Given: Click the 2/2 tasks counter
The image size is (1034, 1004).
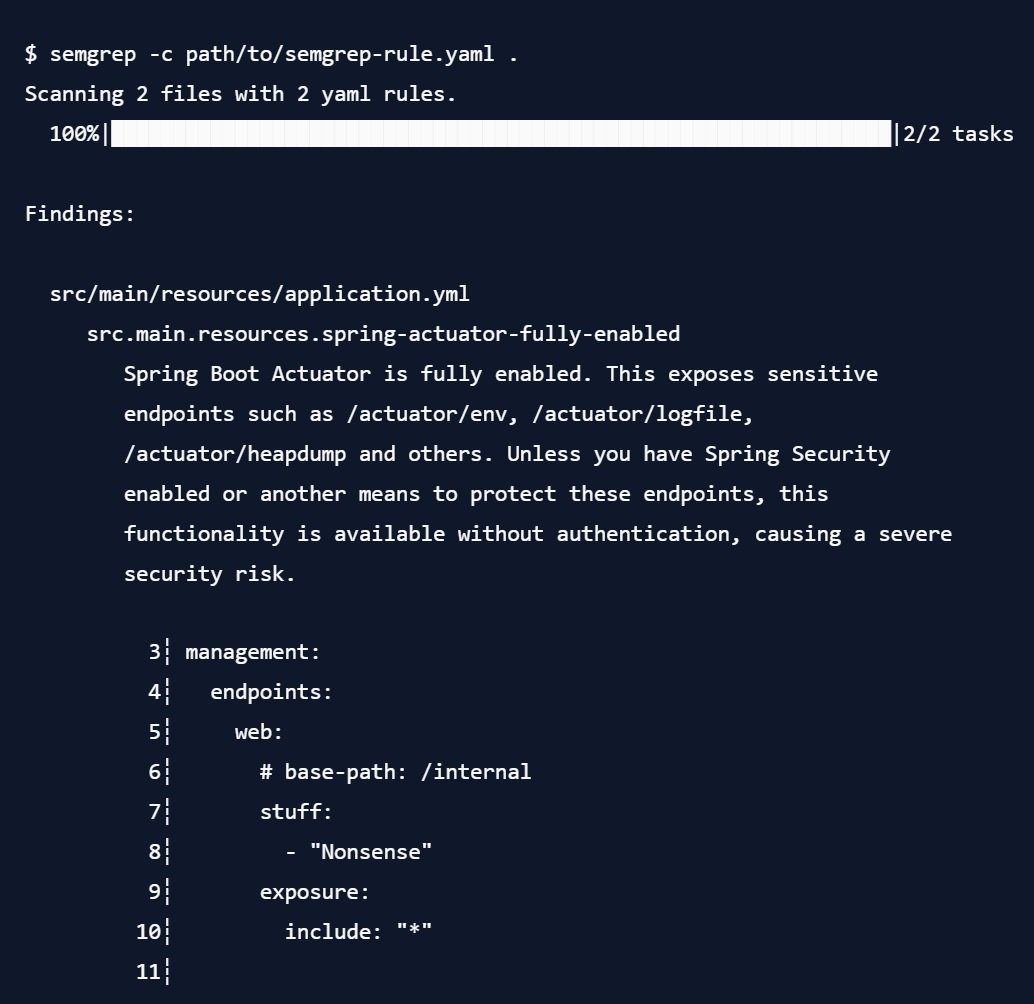Looking at the screenshot, I should tap(958, 134).
